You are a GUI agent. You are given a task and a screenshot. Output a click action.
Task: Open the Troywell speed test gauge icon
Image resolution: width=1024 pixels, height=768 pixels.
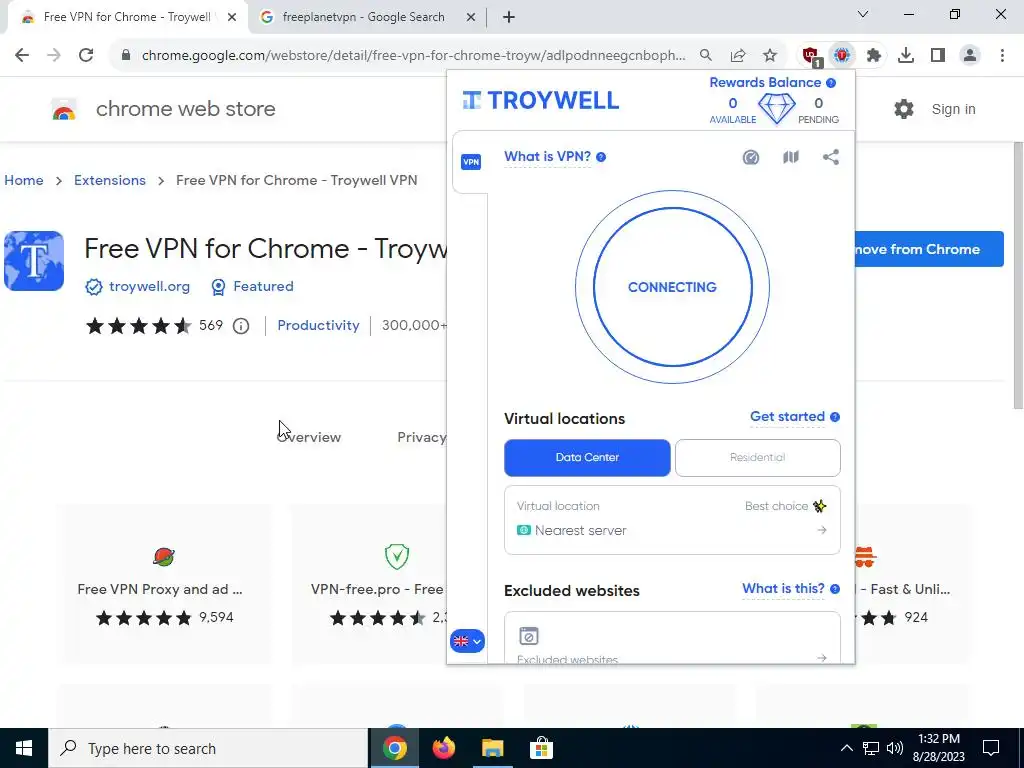[x=751, y=157]
